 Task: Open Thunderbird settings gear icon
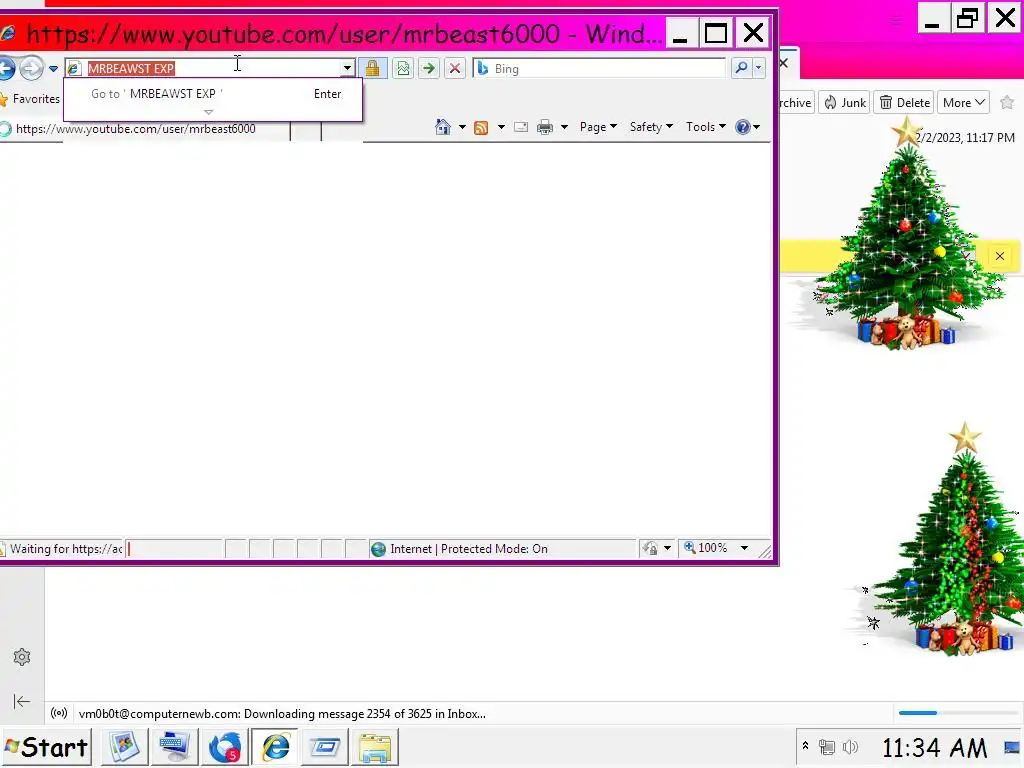22,657
